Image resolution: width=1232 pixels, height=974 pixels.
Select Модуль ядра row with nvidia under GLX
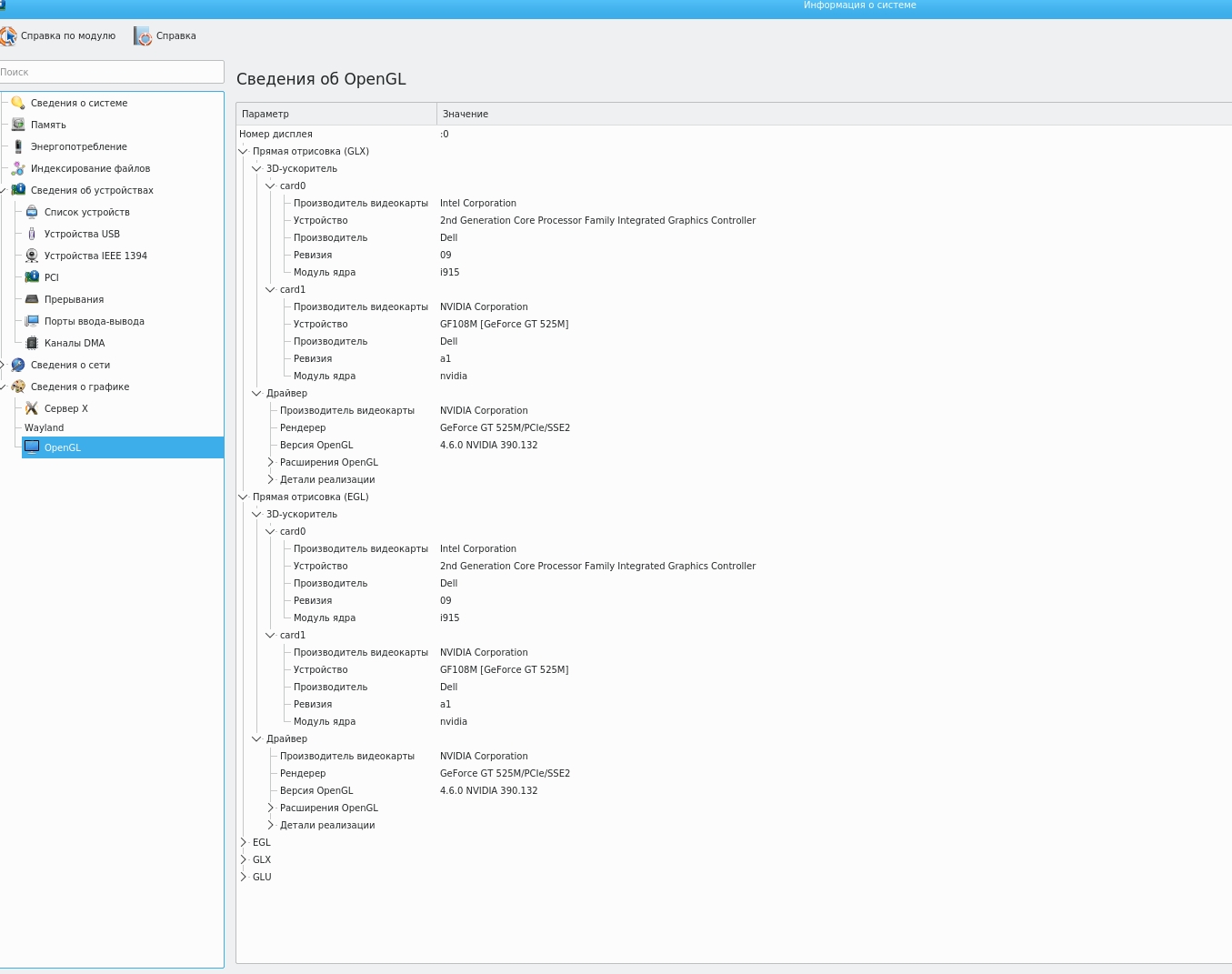(x=734, y=376)
